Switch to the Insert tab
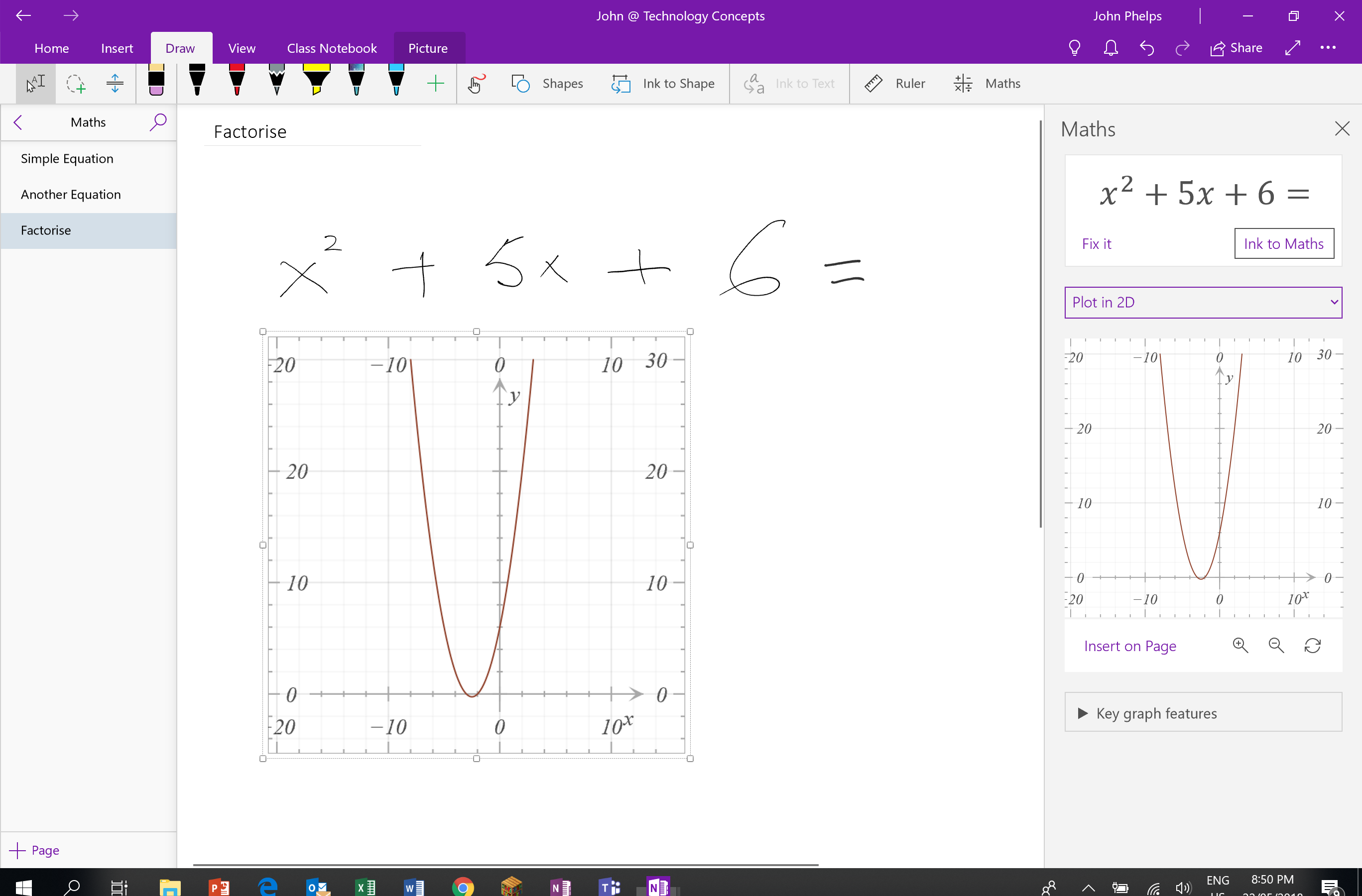Viewport: 1362px width, 896px height. coord(117,48)
